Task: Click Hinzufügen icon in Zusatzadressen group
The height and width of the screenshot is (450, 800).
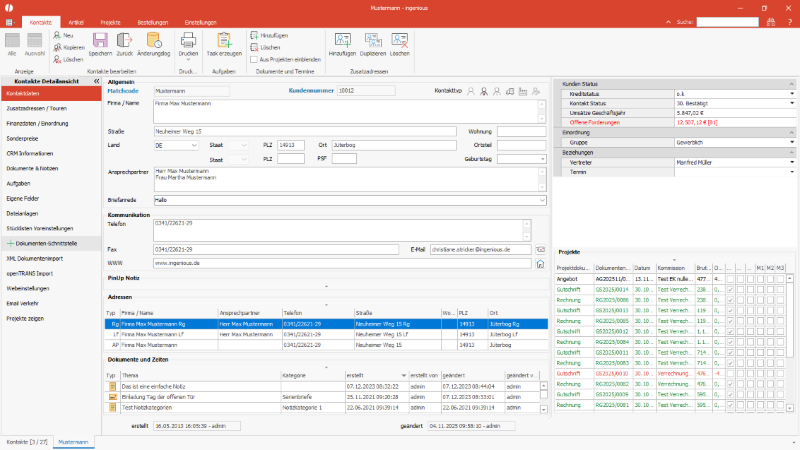Action: click(342, 41)
